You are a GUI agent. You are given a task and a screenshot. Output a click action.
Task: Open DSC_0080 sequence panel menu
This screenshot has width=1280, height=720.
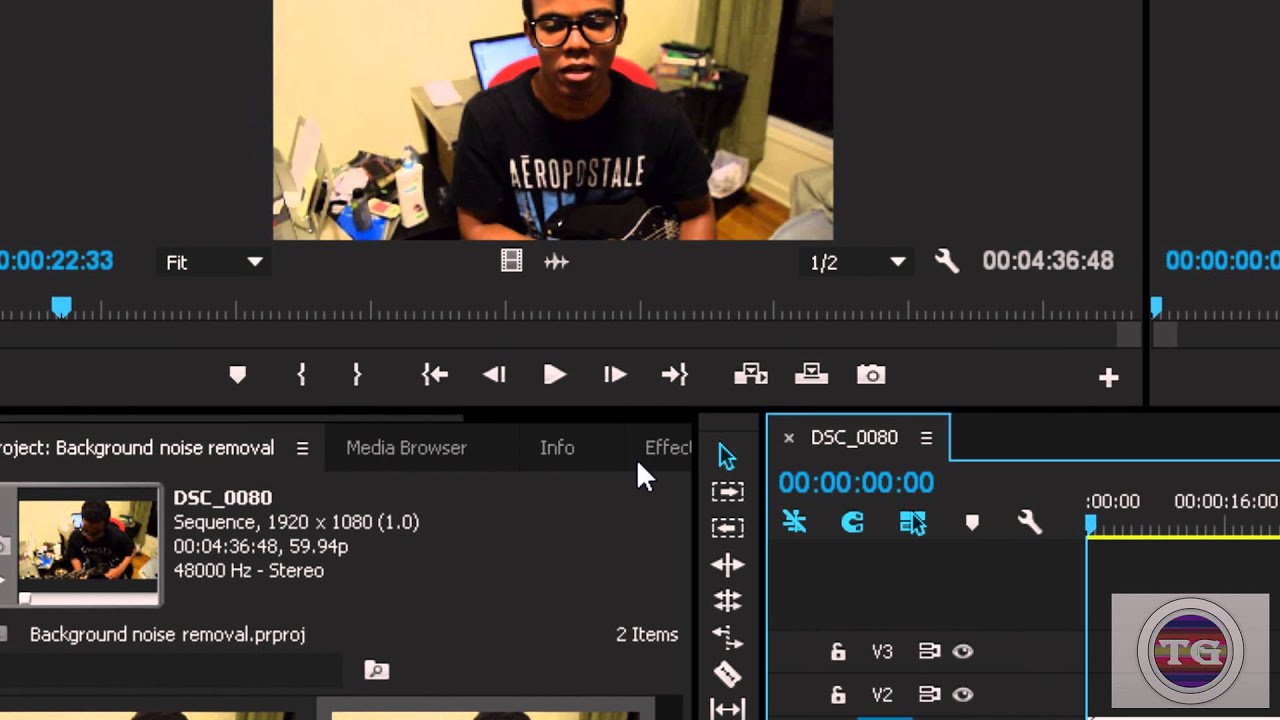[926, 438]
